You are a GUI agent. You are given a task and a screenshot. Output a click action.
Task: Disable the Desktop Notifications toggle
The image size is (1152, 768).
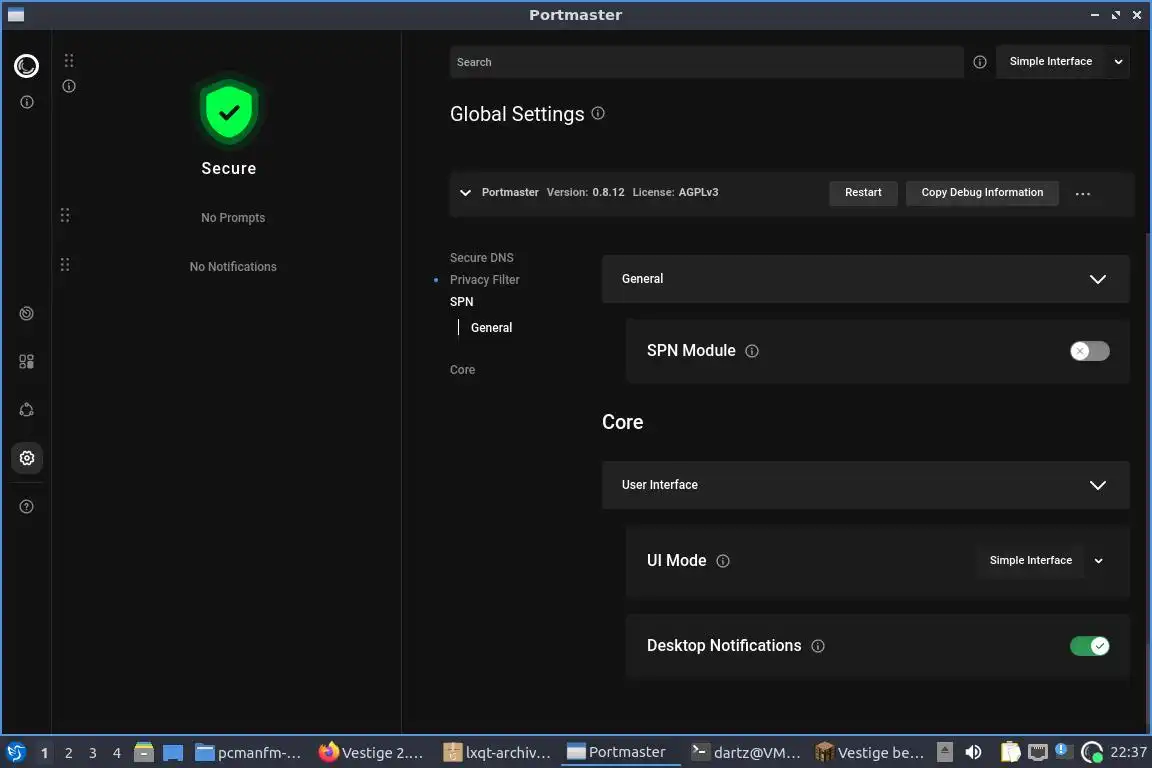pos(1090,646)
